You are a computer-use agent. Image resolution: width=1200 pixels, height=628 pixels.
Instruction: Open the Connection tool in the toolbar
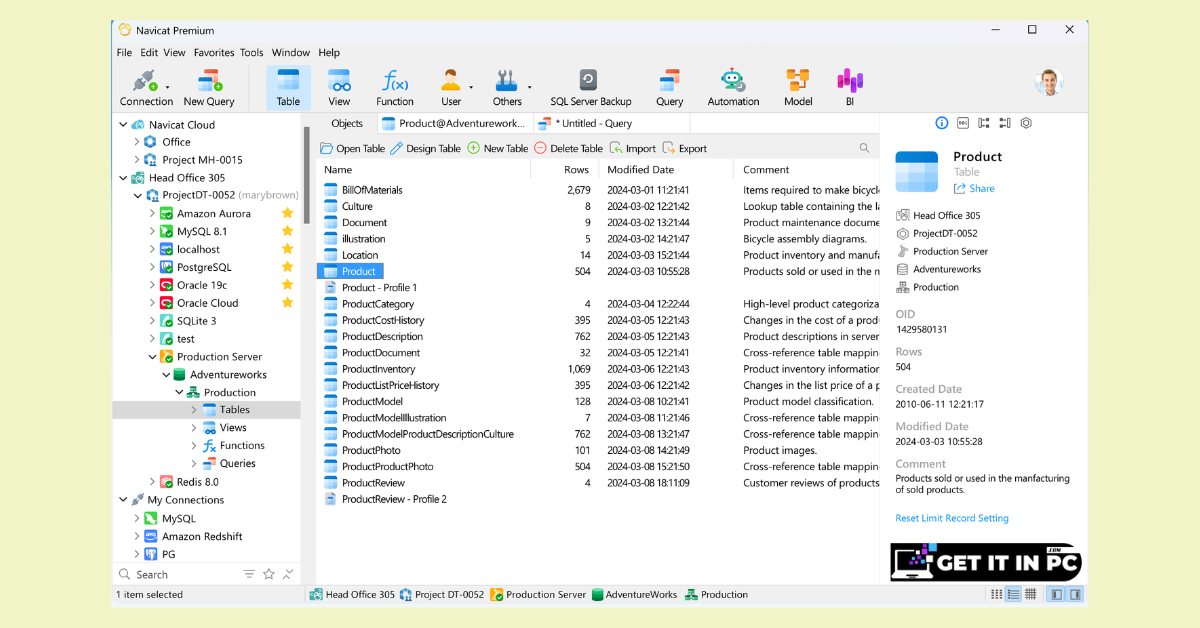pyautogui.click(x=146, y=88)
